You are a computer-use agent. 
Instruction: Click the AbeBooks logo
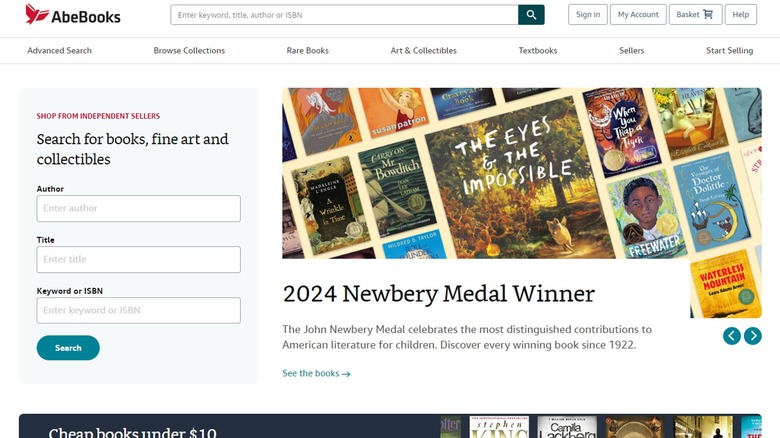pyautogui.click(x=73, y=15)
